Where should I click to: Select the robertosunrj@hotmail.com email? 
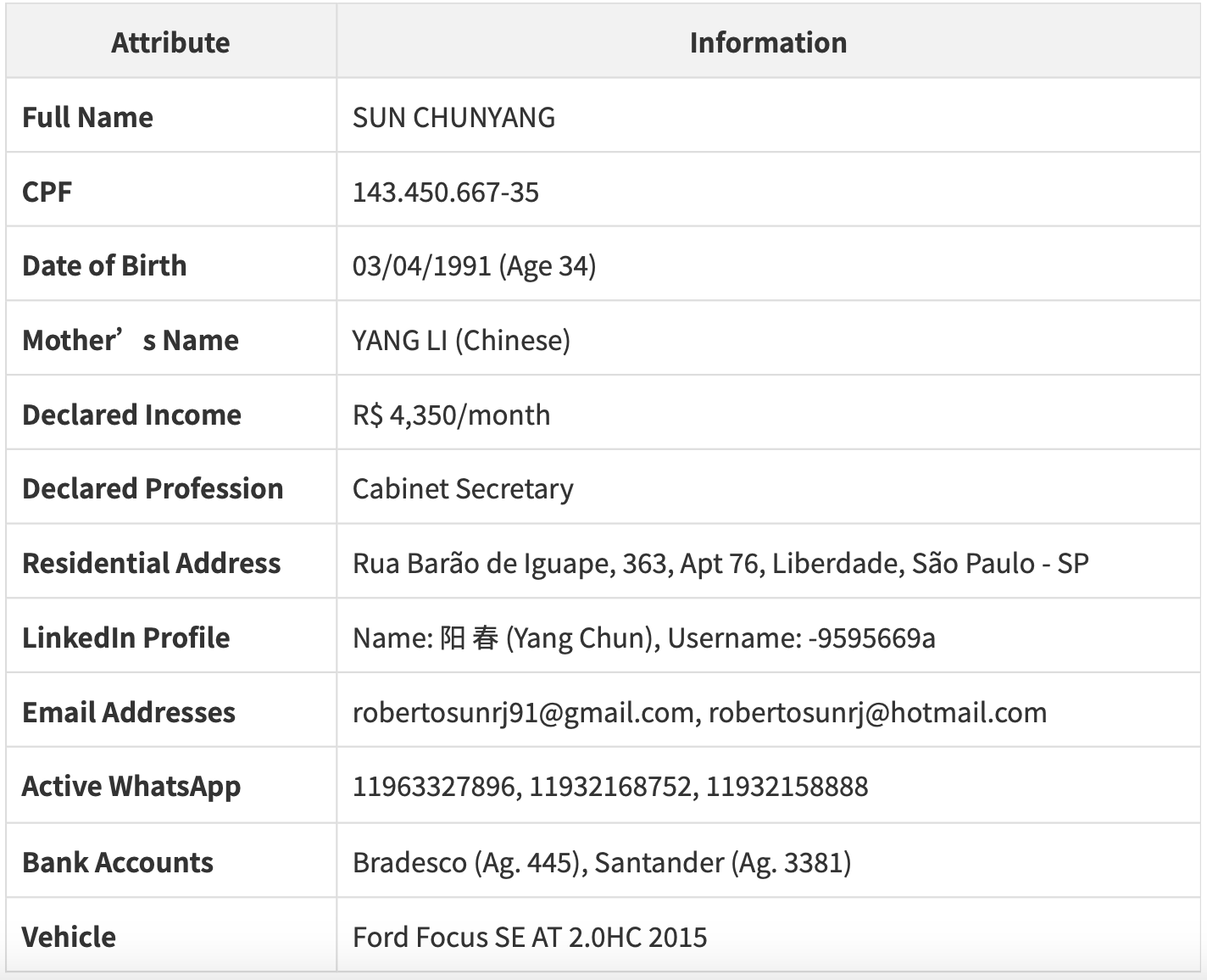[x=877, y=713]
